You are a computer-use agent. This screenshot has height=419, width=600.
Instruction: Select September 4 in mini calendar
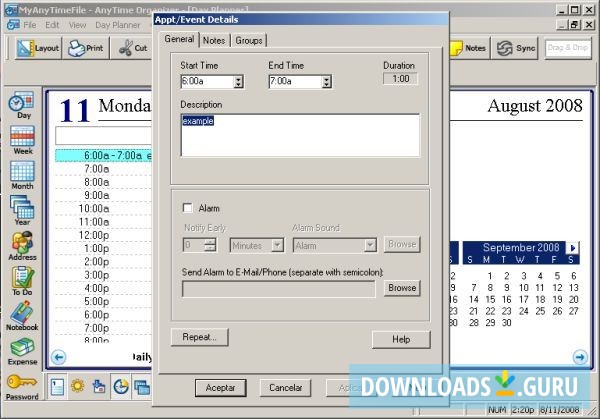point(540,276)
